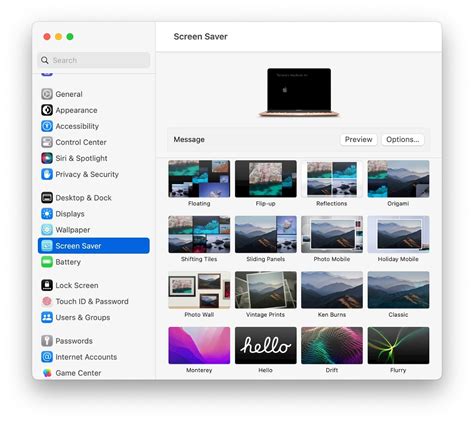The width and height of the screenshot is (474, 422).
Task: Select the Origami screen saver
Action: 398,179
